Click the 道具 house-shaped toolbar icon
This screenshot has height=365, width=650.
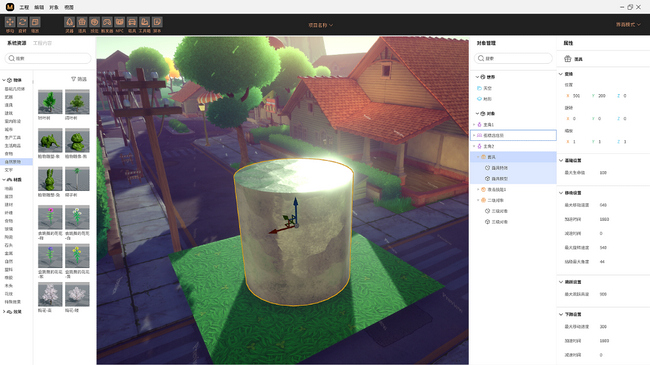pyautogui.click(x=82, y=22)
